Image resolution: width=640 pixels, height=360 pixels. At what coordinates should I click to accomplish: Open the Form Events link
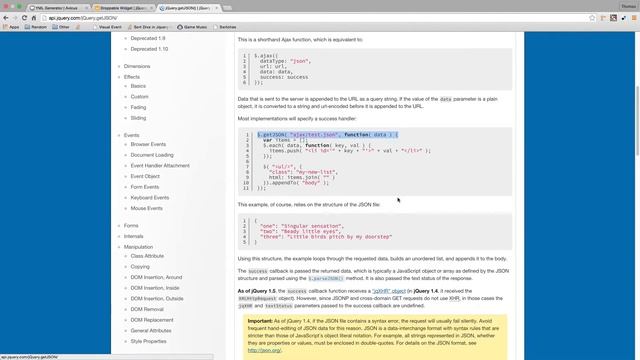(144, 187)
